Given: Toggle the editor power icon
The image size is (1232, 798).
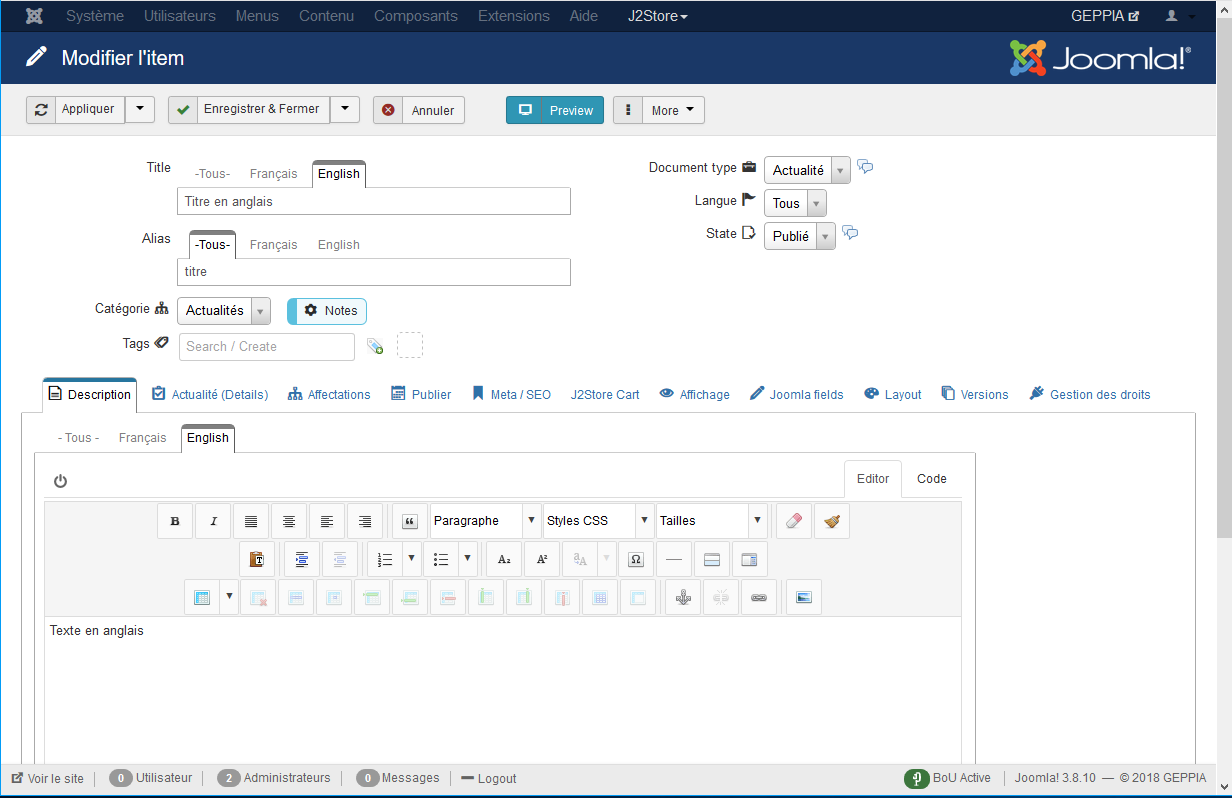Looking at the screenshot, I should point(61,481).
